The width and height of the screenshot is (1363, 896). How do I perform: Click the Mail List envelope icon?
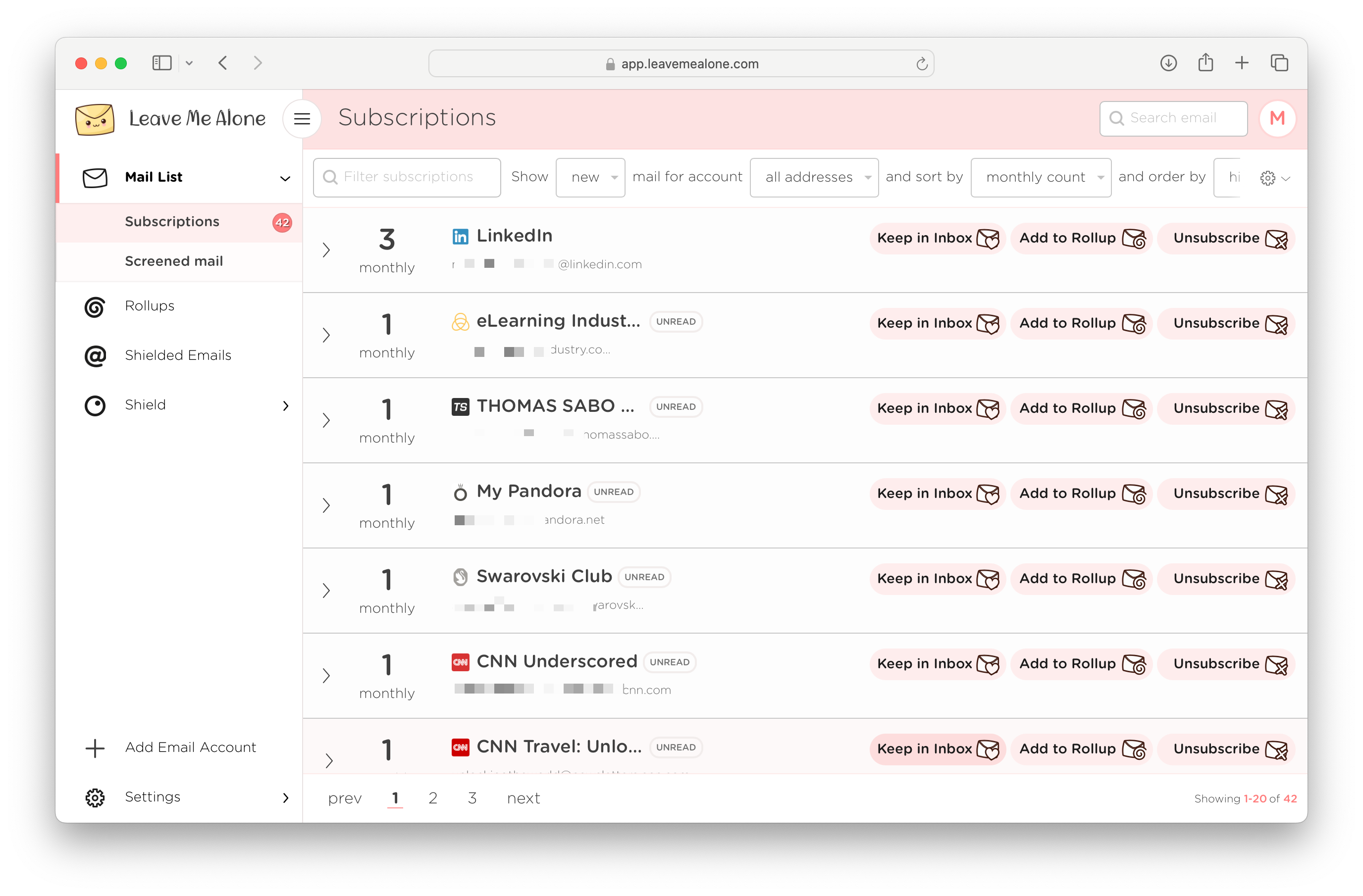pos(95,178)
